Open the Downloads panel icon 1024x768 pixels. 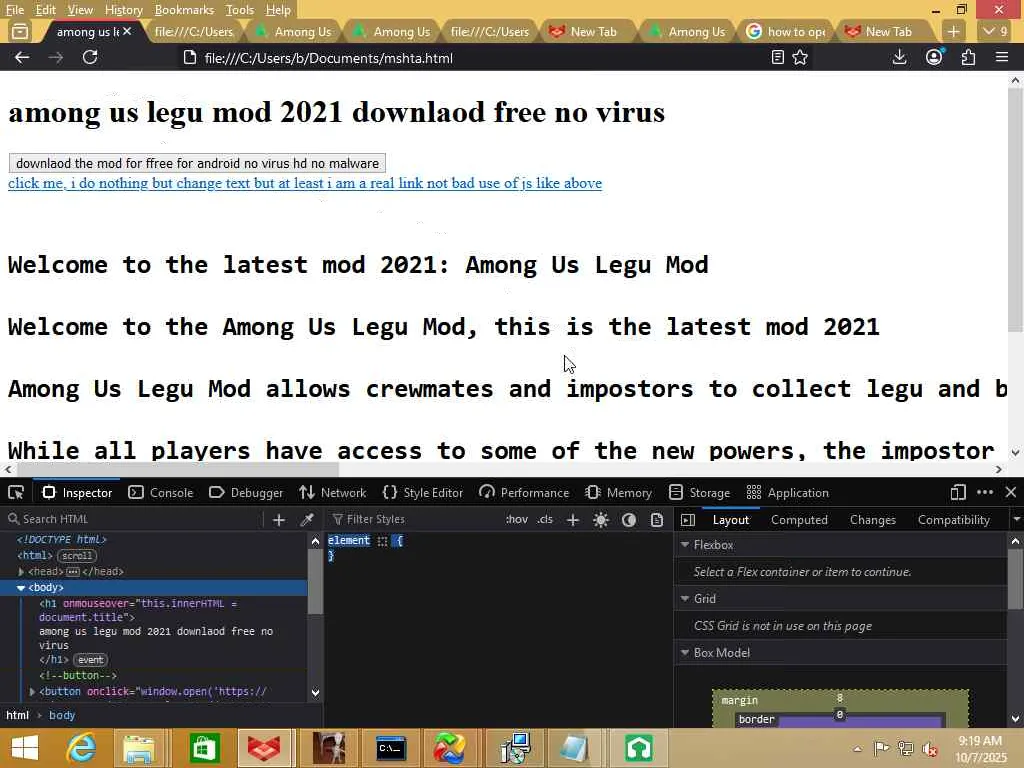(x=899, y=57)
